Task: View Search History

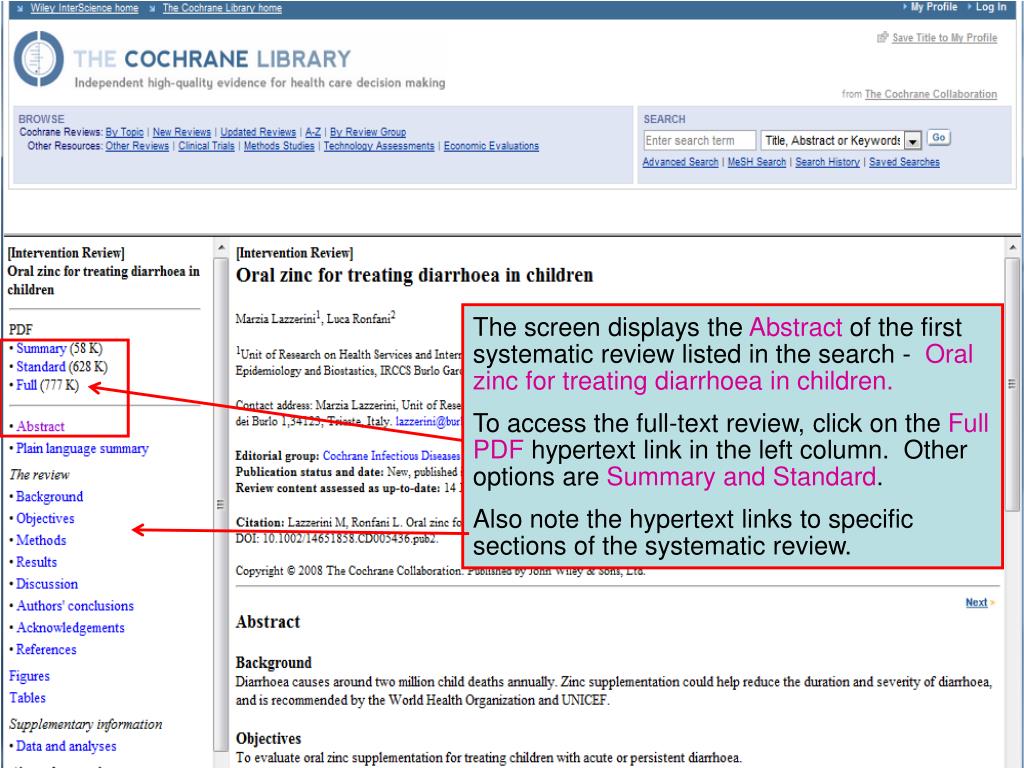Action: (827, 162)
